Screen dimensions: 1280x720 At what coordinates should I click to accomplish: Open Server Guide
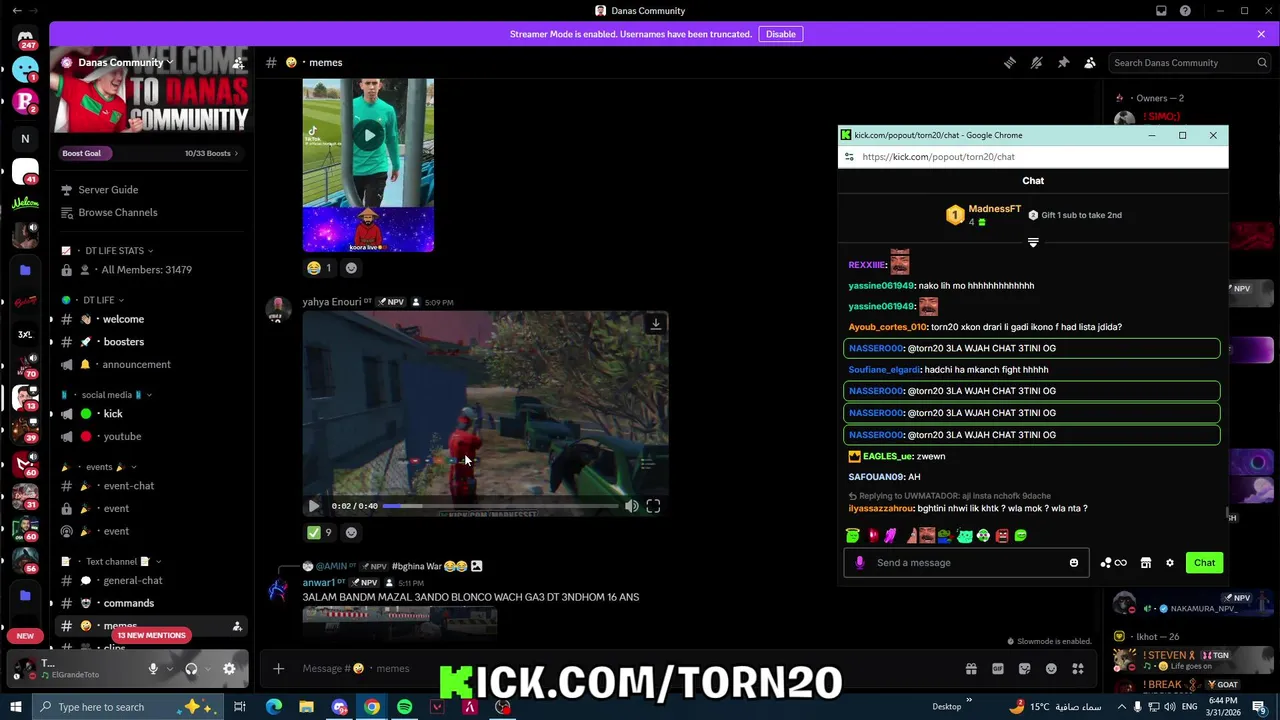tap(108, 190)
